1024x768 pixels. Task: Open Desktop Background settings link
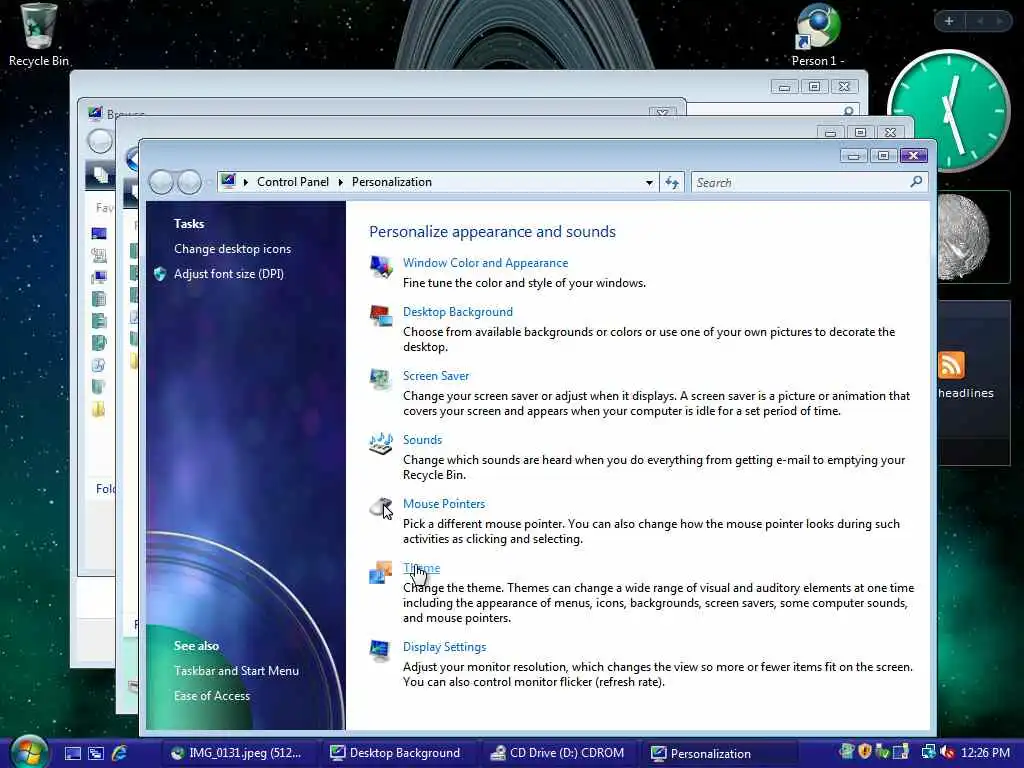pos(458,312)
